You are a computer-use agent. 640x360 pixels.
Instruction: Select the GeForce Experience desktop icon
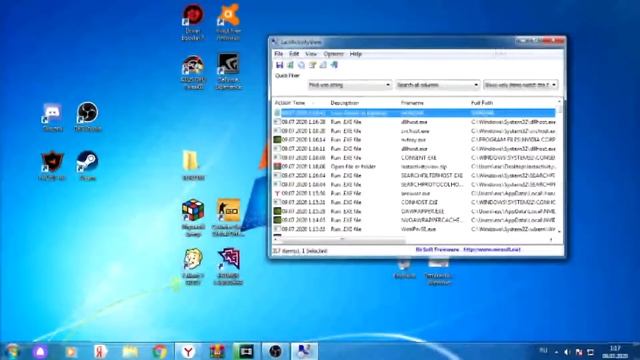pos(228,71)
